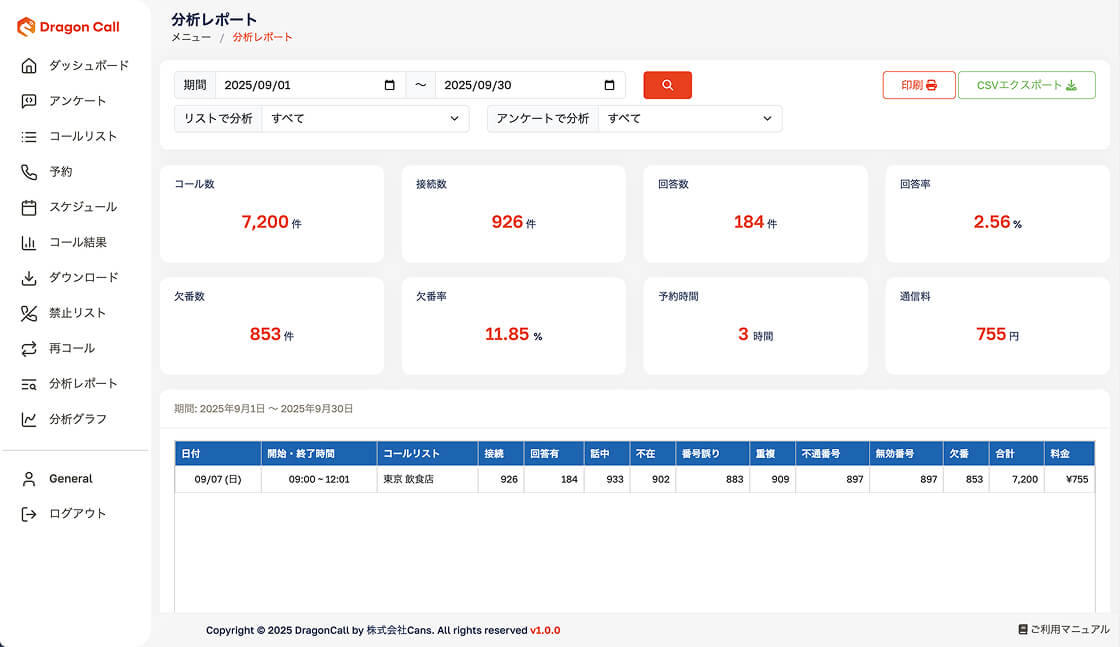Open the 禁止リスト blocked phone icon
Image resolution: width=1120 pixels, height=647 pixels.
click(29, 313)
